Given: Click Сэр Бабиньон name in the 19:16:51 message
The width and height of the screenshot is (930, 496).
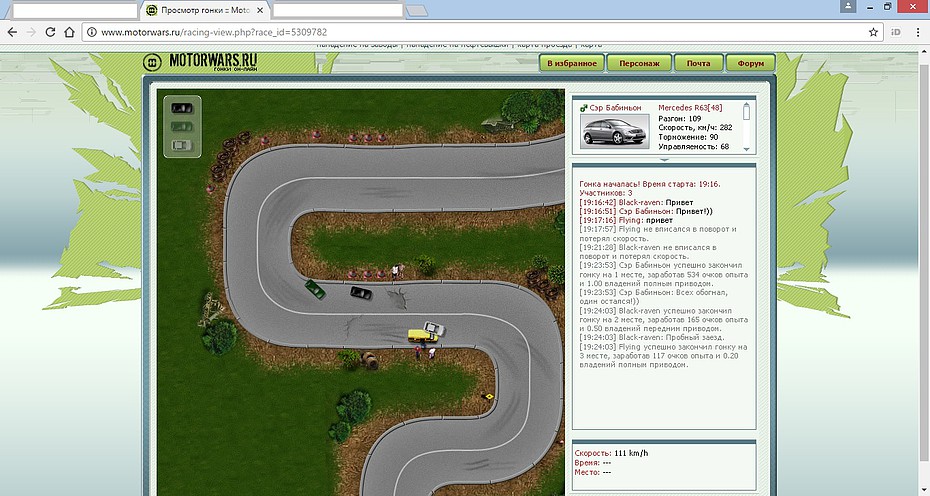Looking at the screenshot, I should (645, 211).
